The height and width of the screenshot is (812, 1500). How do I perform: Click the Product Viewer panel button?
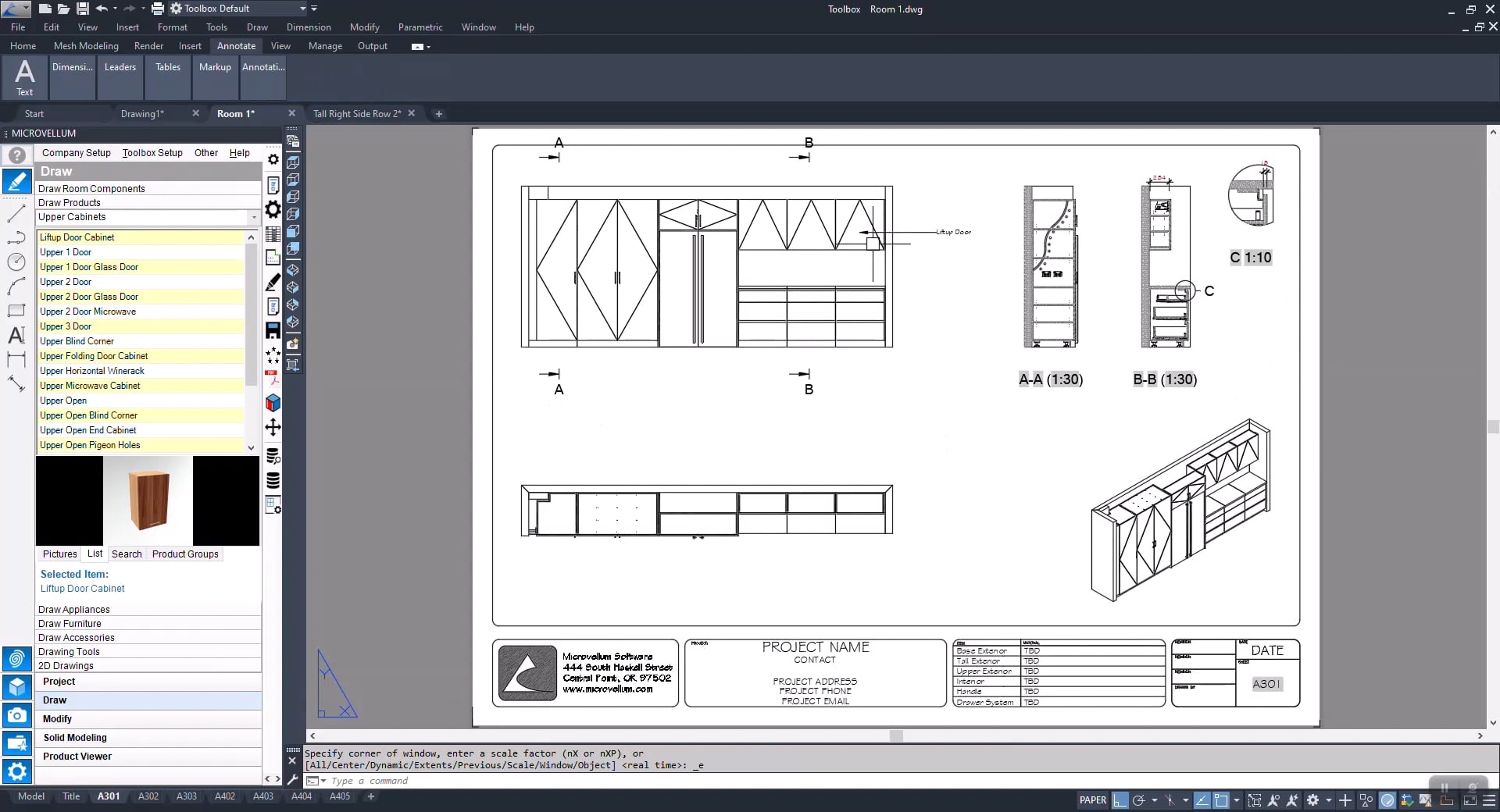(x=148, y=757)
